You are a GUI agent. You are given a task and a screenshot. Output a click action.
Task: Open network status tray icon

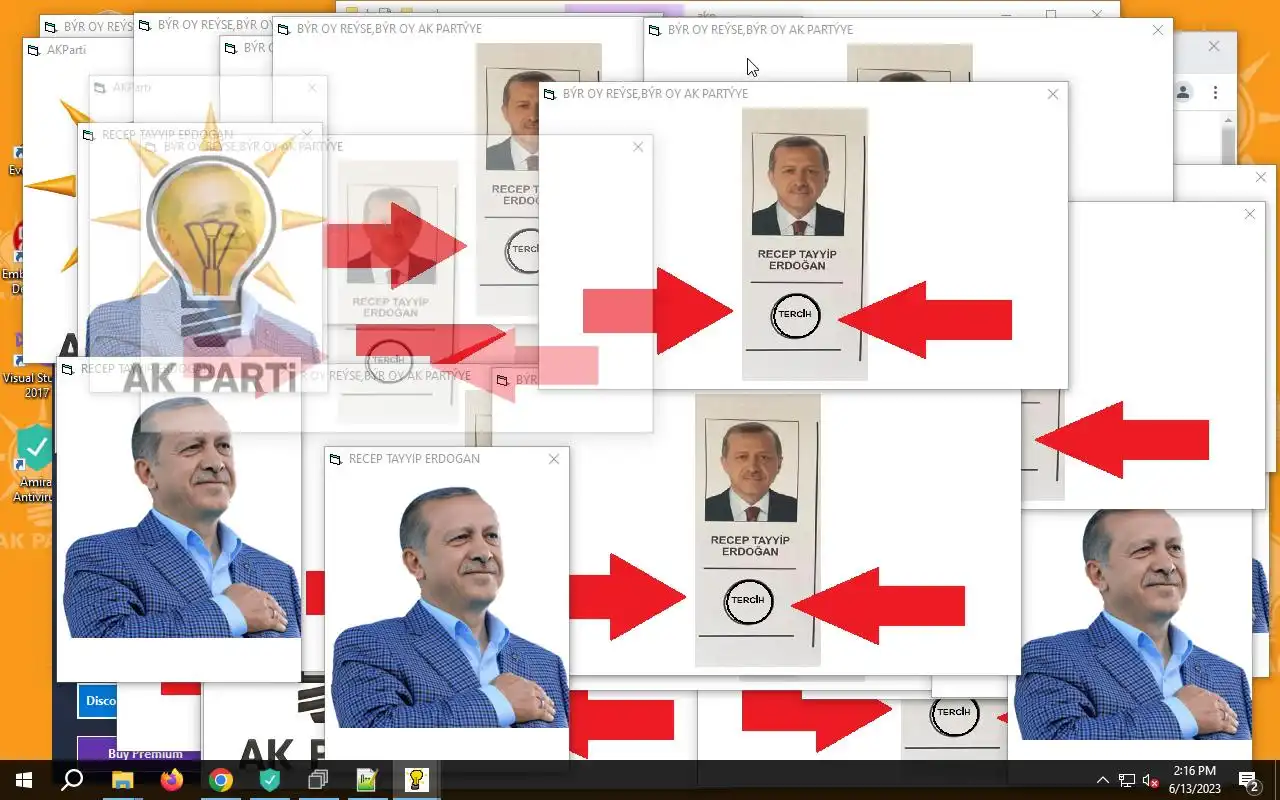(x=1127, y=780)
